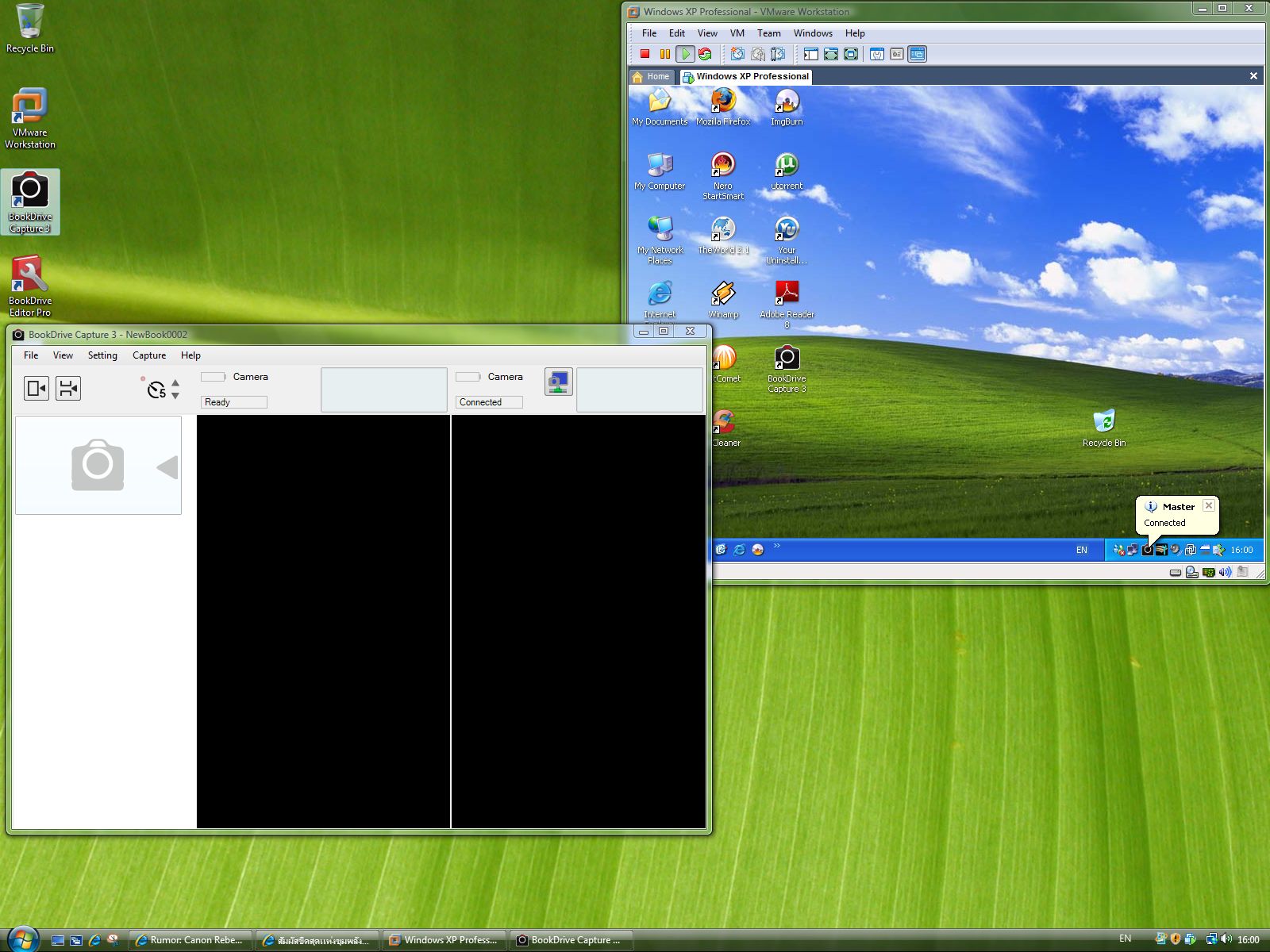Click the dual-page capture mode icon in BookDrive Capture

[x=68, y=388]
